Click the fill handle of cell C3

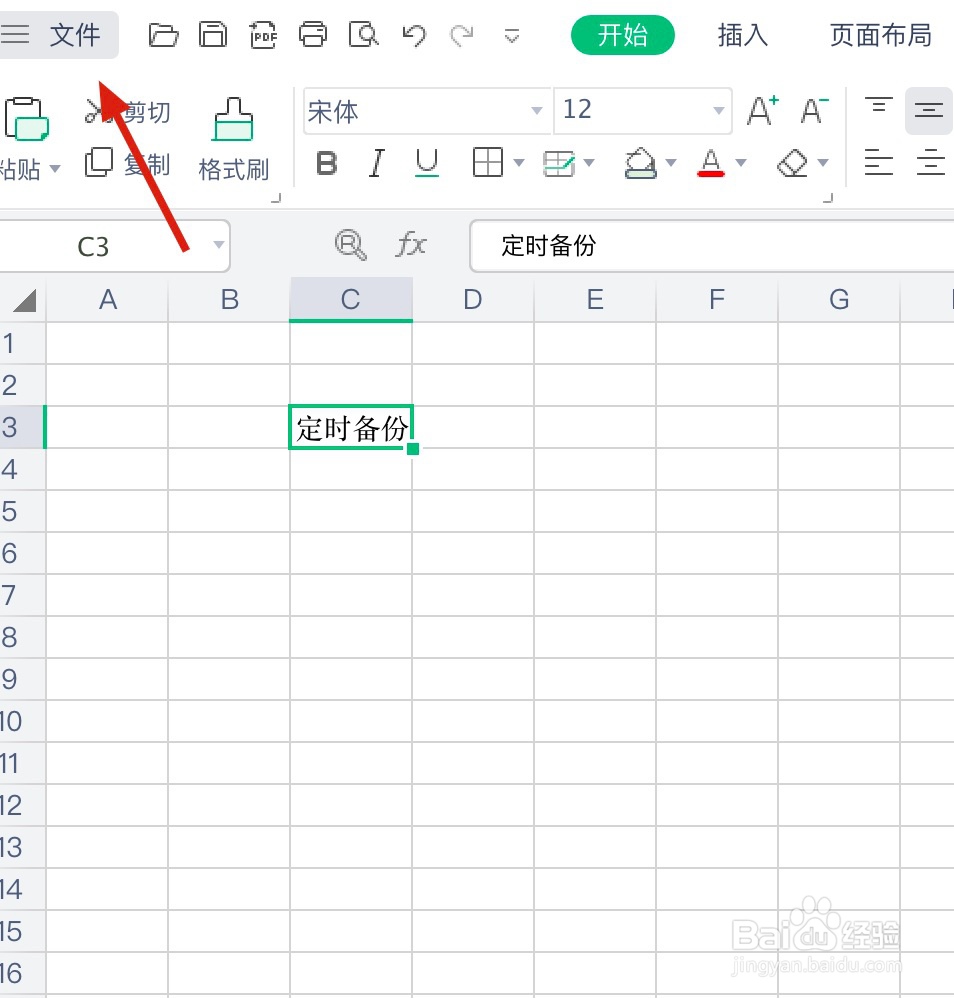tap(412, 449)
